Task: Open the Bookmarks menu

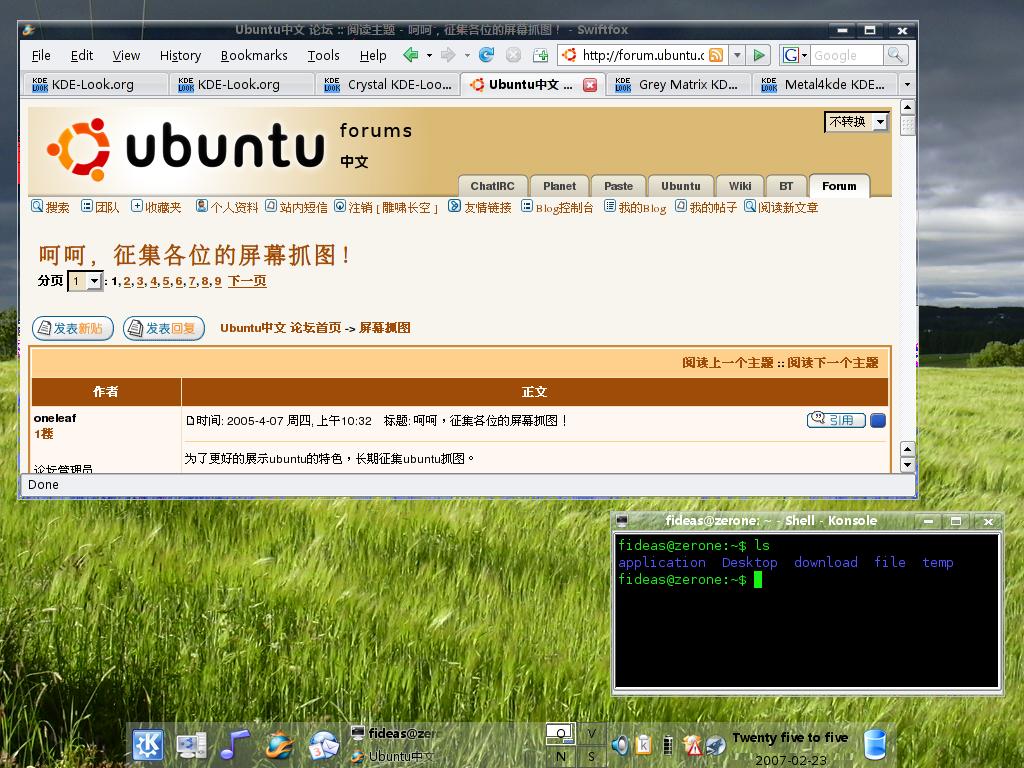Action: [254, 56]
